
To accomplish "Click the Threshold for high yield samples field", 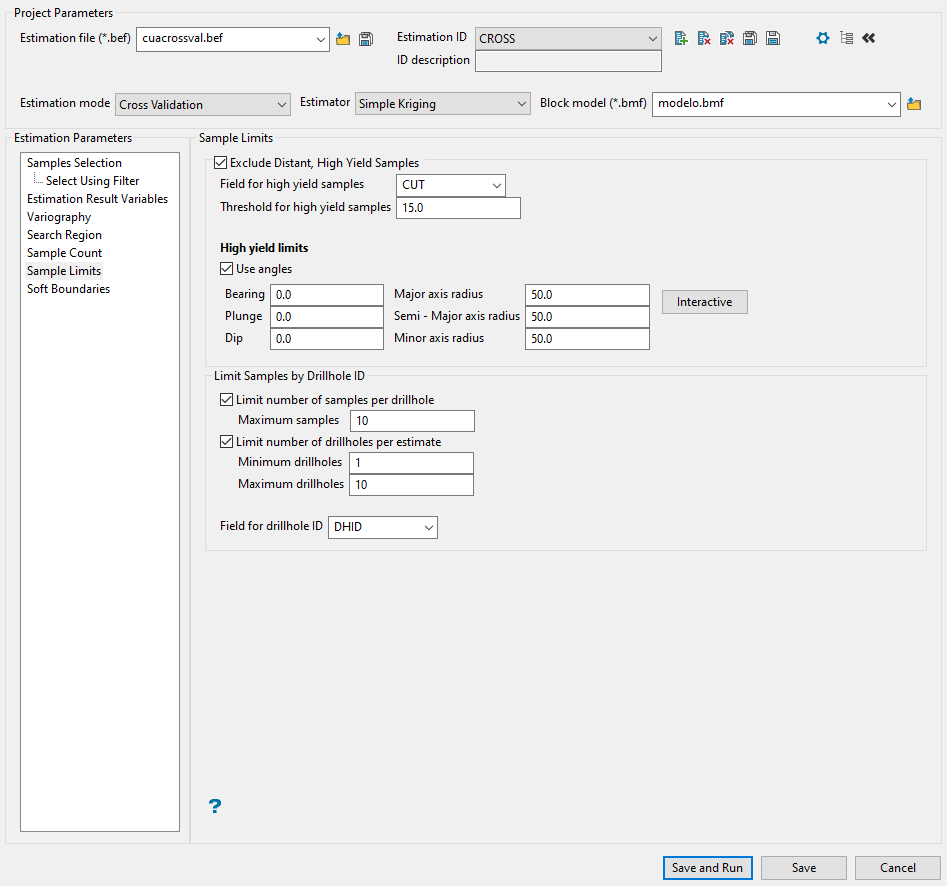I will (458, 208).
